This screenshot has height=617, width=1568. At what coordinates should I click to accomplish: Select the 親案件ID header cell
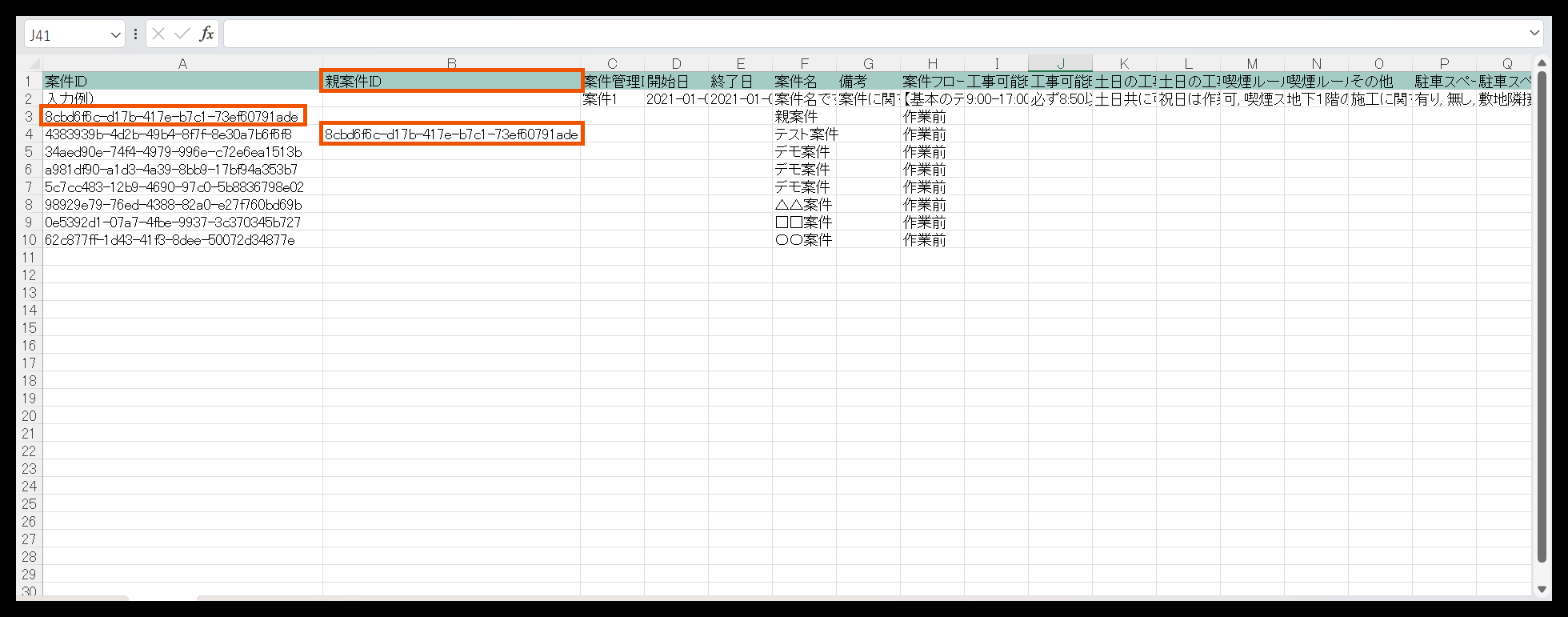point(452,81)
